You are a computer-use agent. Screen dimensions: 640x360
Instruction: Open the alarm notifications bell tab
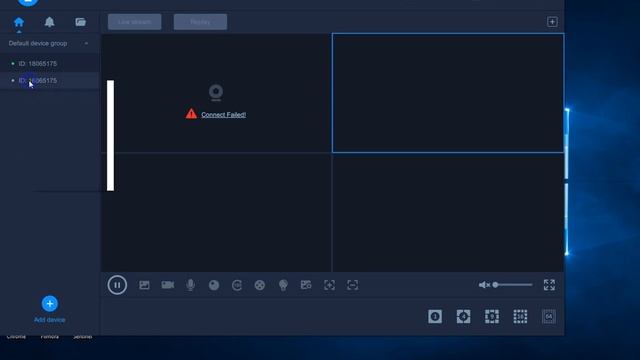(x=49, y=22)
